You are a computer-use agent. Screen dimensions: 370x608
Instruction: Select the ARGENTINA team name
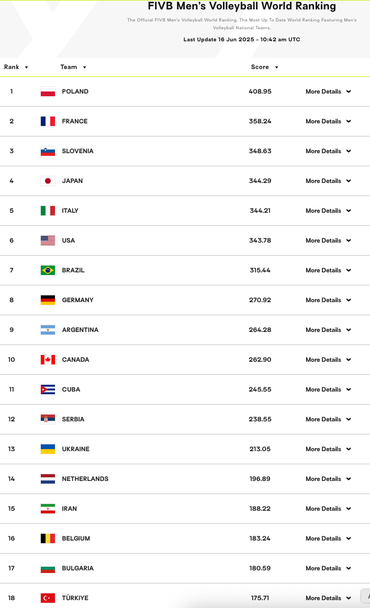click(80, 330)
